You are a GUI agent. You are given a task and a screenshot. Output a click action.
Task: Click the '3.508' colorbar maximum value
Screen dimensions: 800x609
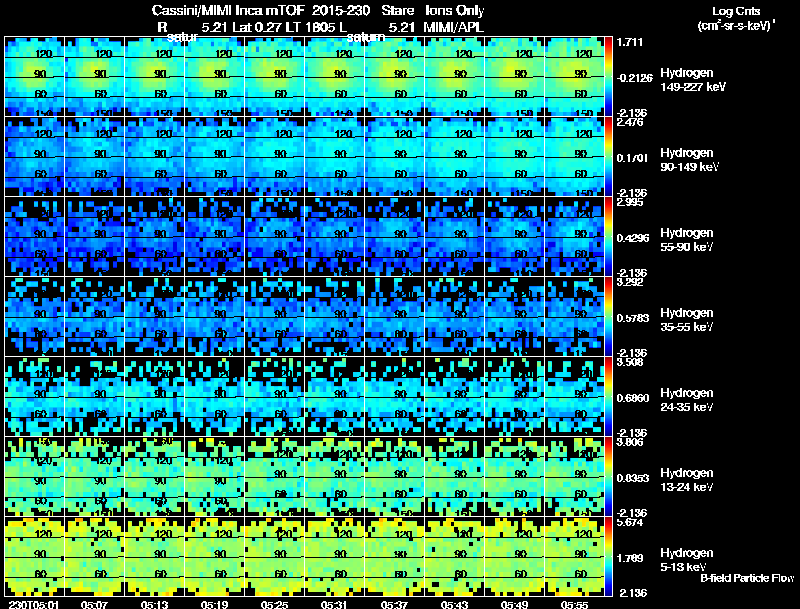coord(630,363)
